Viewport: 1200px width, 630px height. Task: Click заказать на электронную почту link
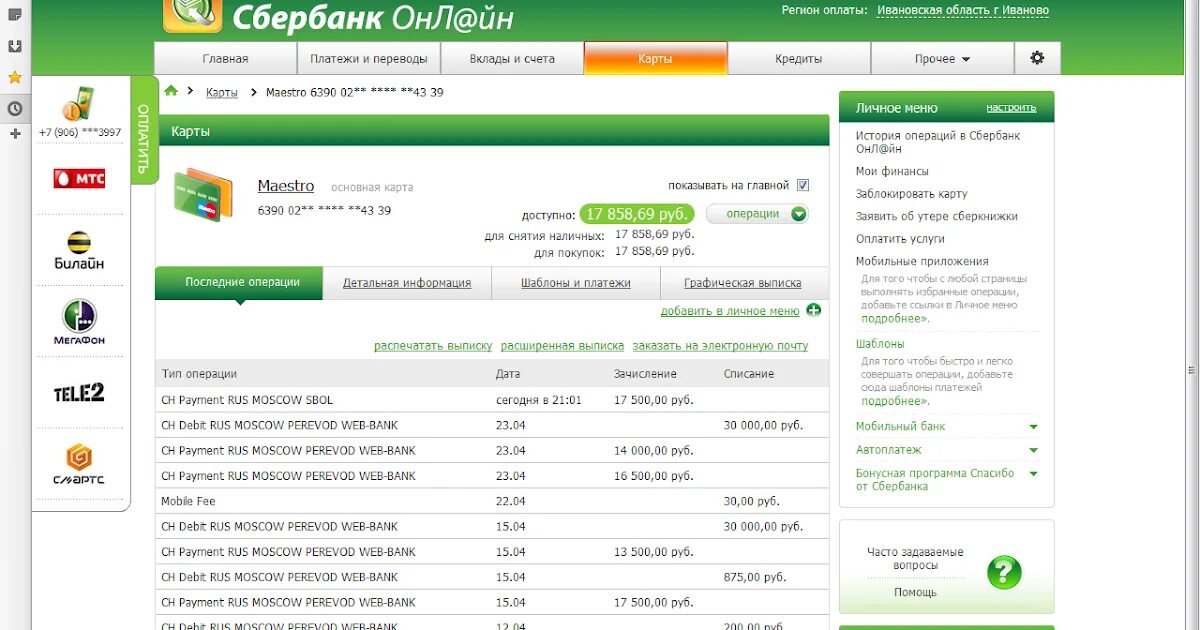click(720, 346)
